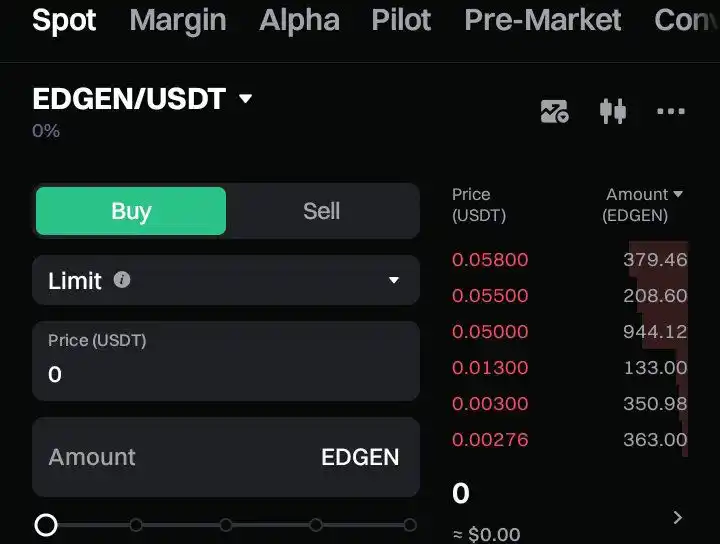The height and width of the screenshot is (544, 720).
Task: Switch to the Alpha tab
Action: pyautogui.click(x=299, y=20)
